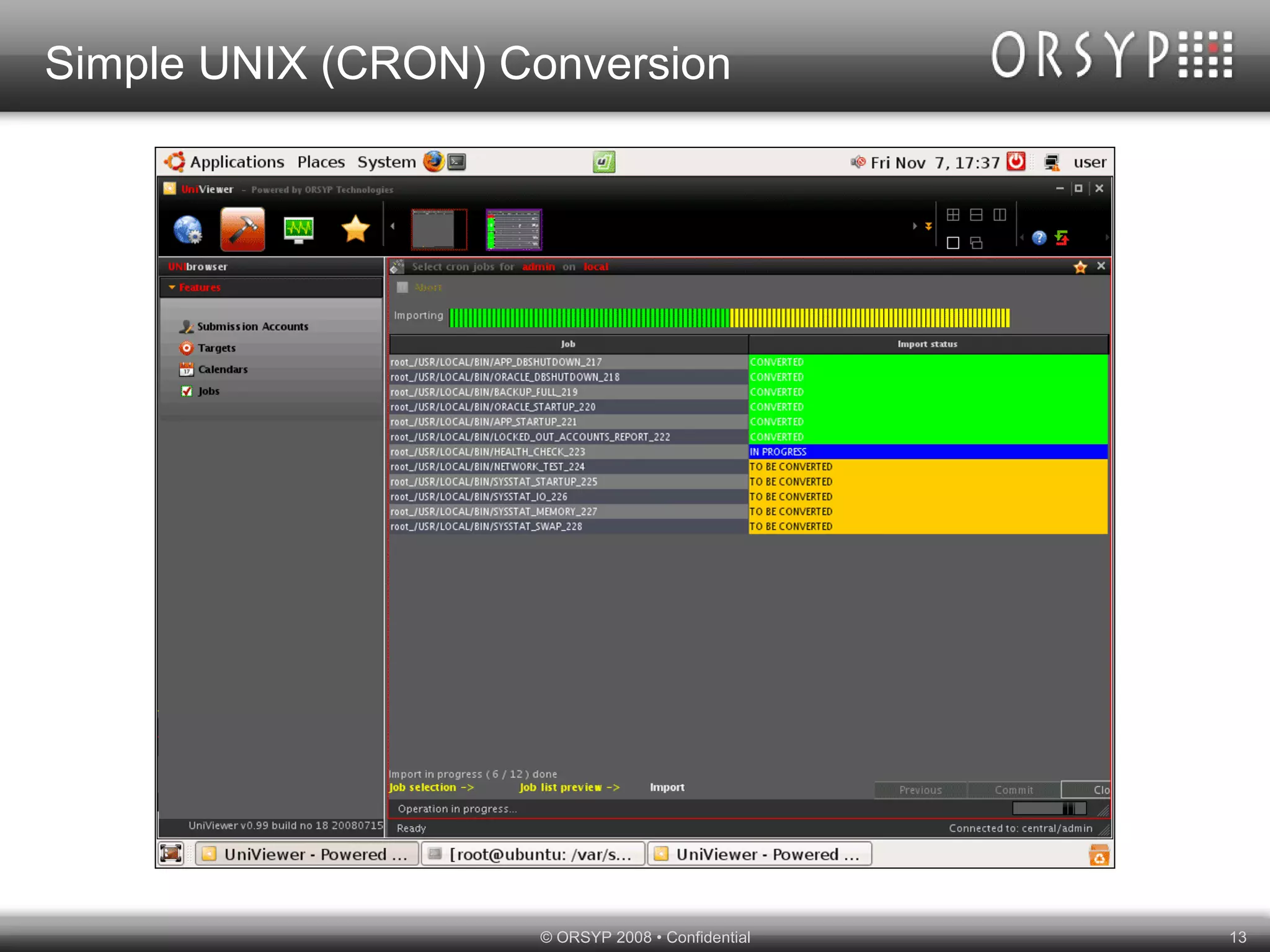
Task: Open the terminal launcher icon in top panel
Action: [x=457, y=162]
